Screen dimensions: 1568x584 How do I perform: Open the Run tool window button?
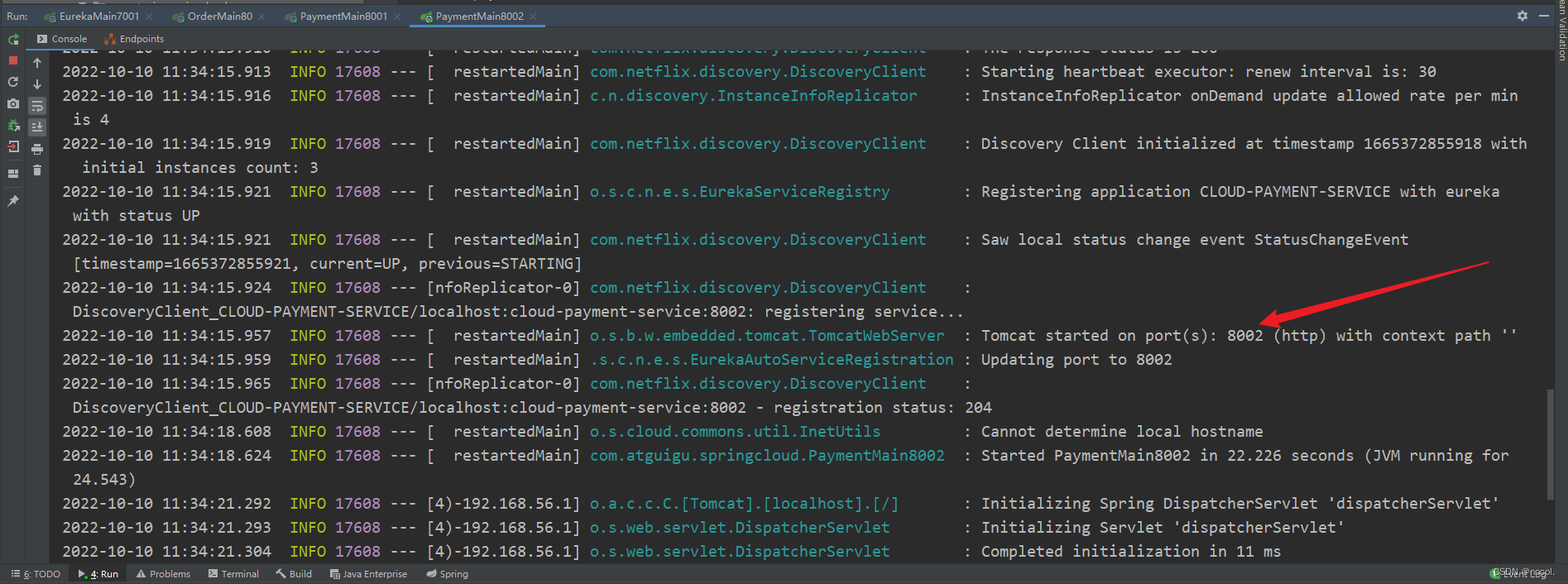click(x=98, y=574)
